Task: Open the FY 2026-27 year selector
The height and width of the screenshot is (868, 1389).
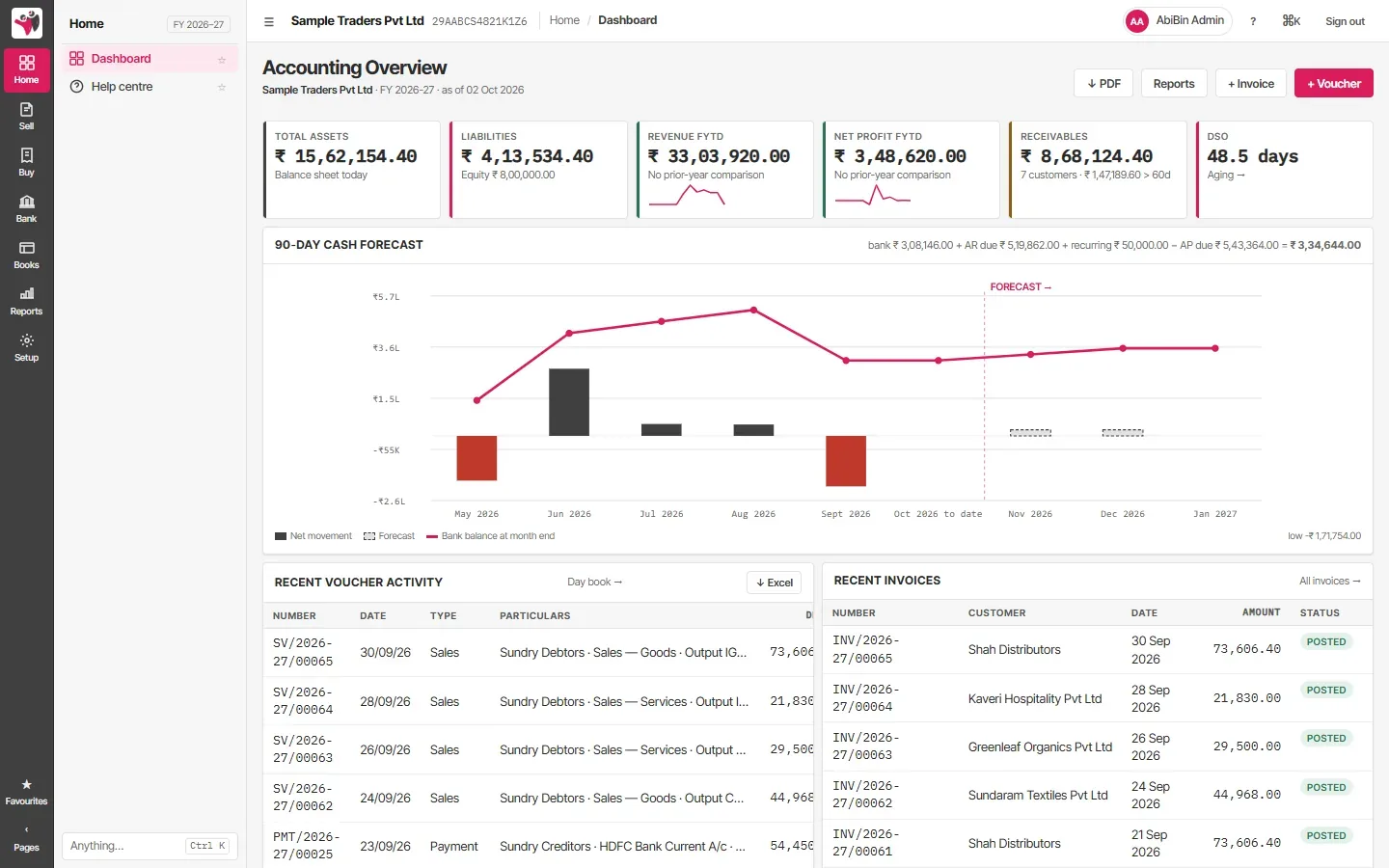Action: point(199,24)
